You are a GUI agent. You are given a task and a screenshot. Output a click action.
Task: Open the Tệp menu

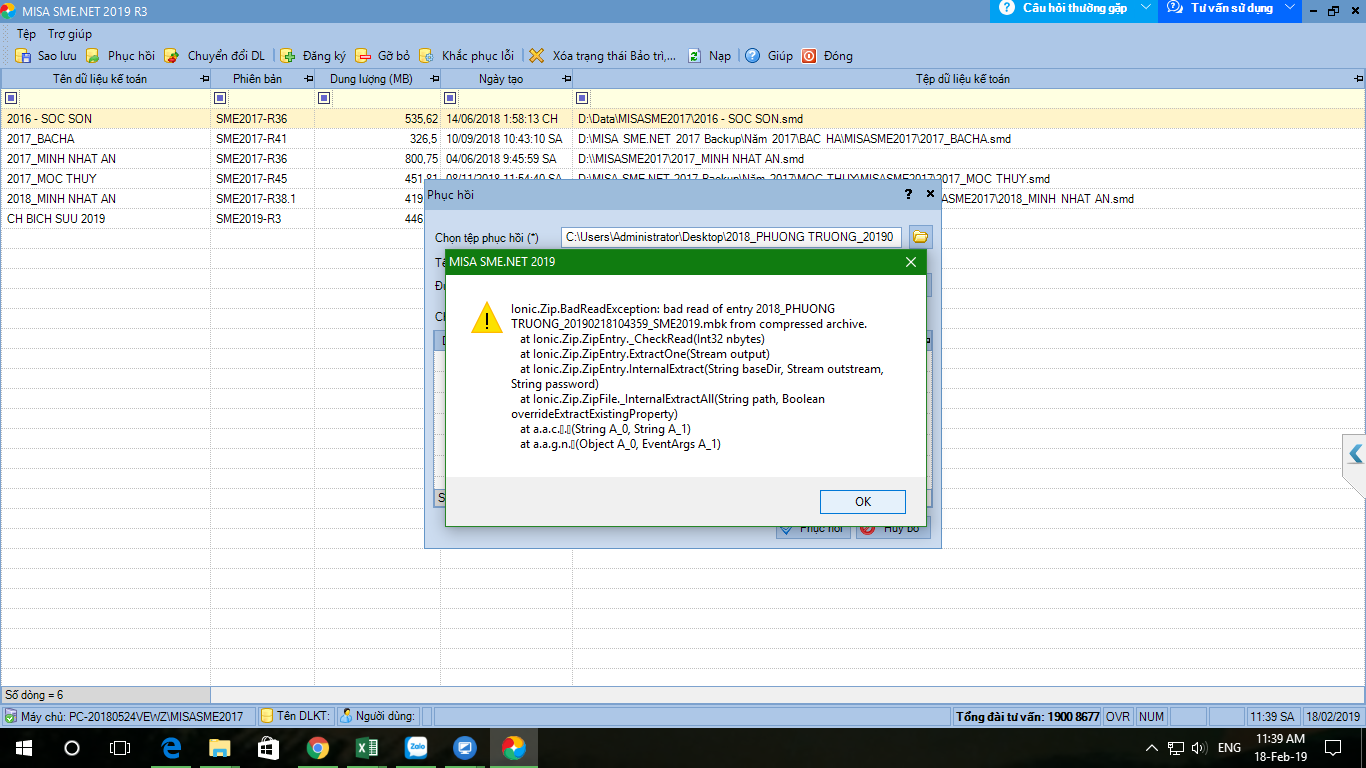coord(26,34)
